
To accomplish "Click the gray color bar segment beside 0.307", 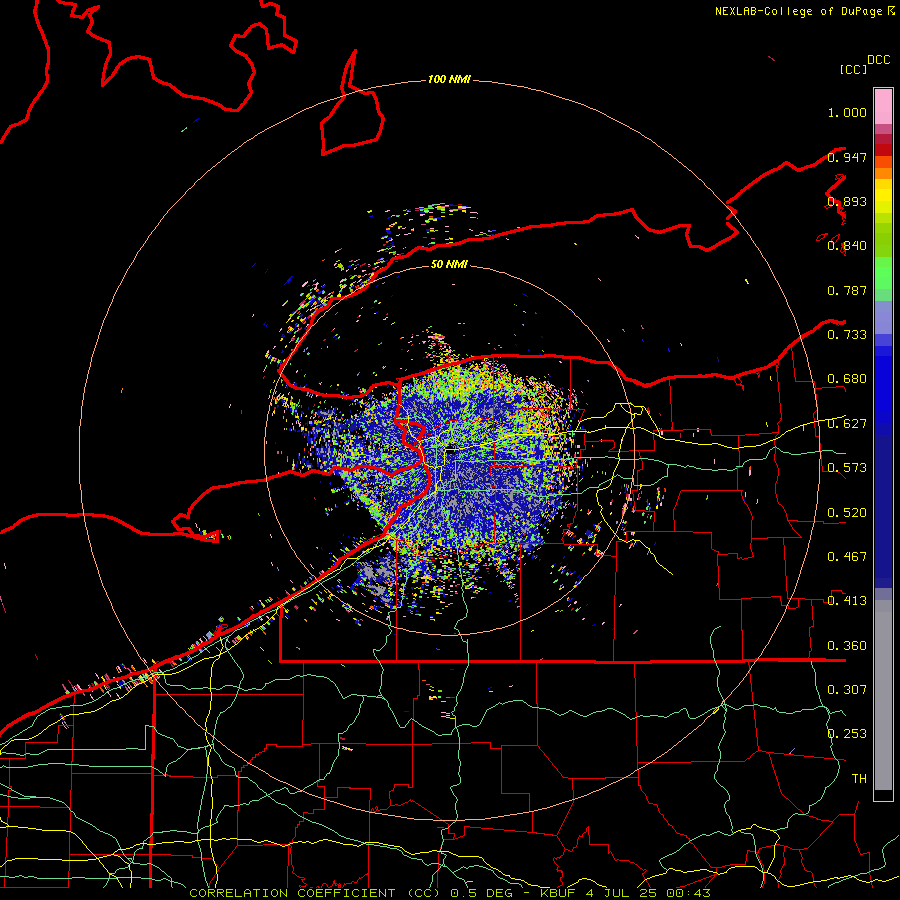I will [x=883, y=695].
